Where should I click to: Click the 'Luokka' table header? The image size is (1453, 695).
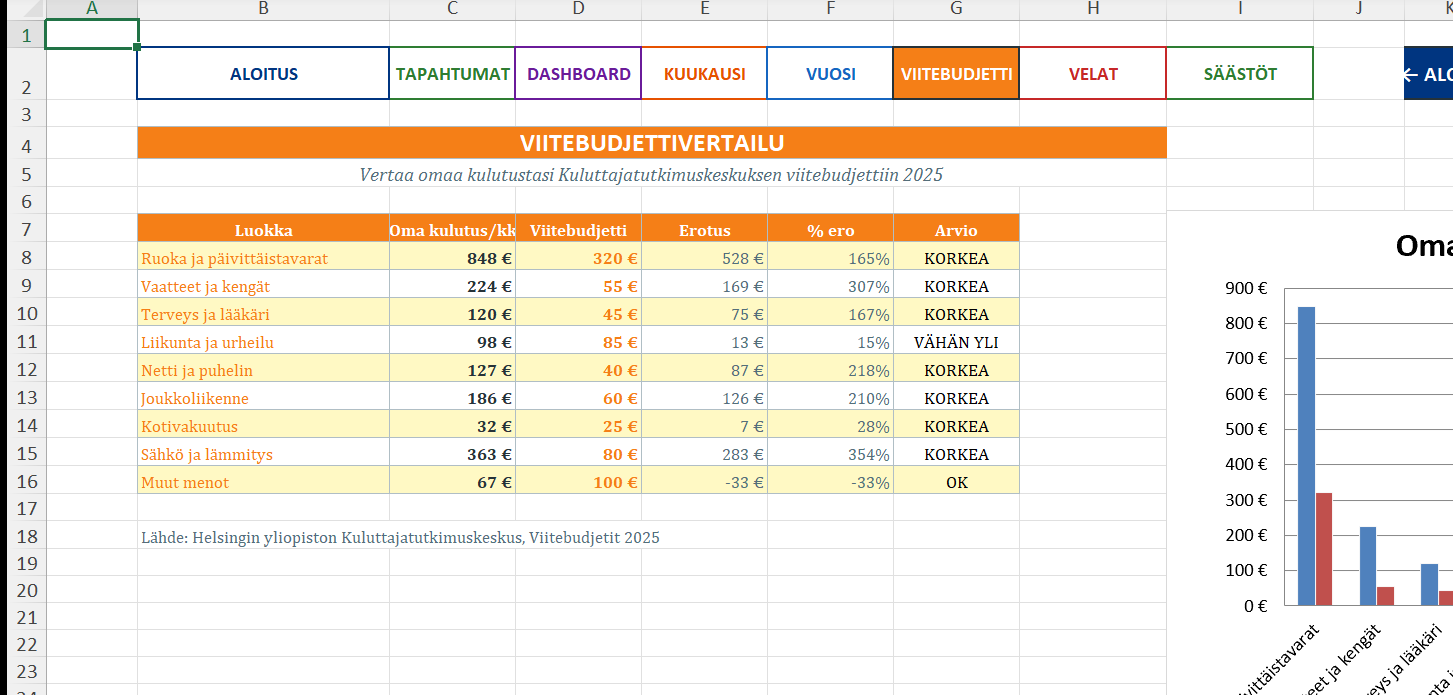coord(263,230)
